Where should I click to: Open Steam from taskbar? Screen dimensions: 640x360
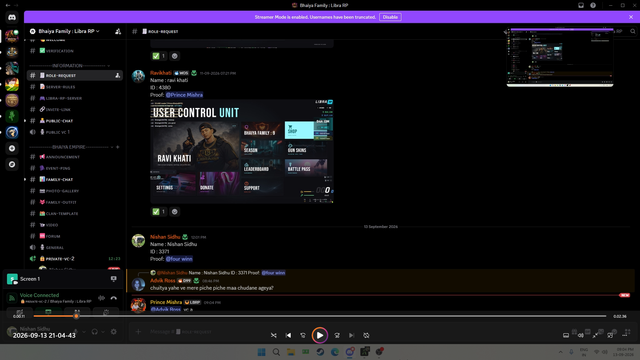point(320,352)
